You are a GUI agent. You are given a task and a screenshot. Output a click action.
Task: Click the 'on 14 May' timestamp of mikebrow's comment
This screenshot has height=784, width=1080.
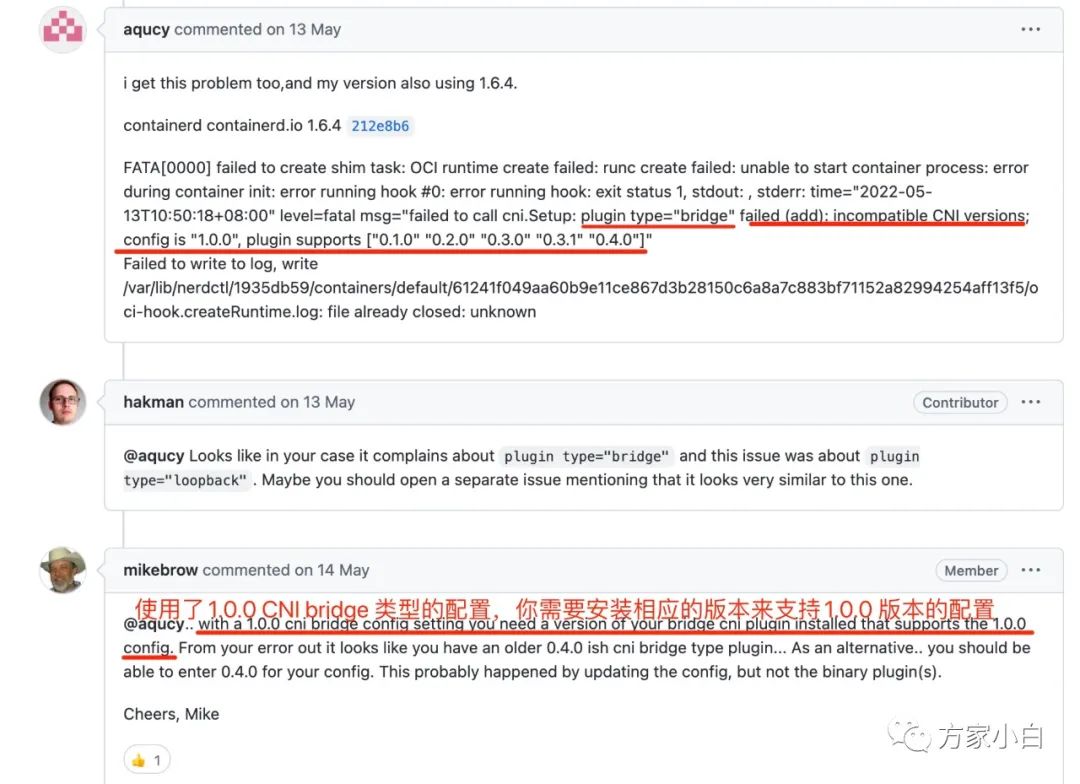(x=331, y=570)
